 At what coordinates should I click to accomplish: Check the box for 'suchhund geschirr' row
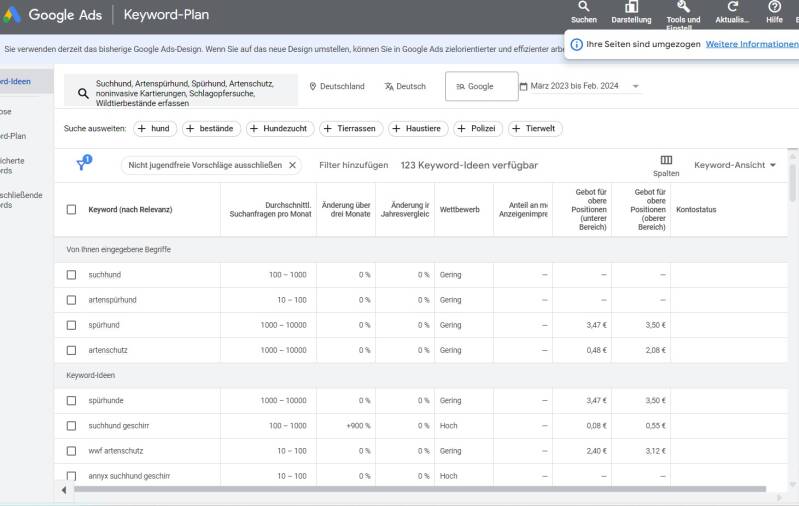pos(71,425)
